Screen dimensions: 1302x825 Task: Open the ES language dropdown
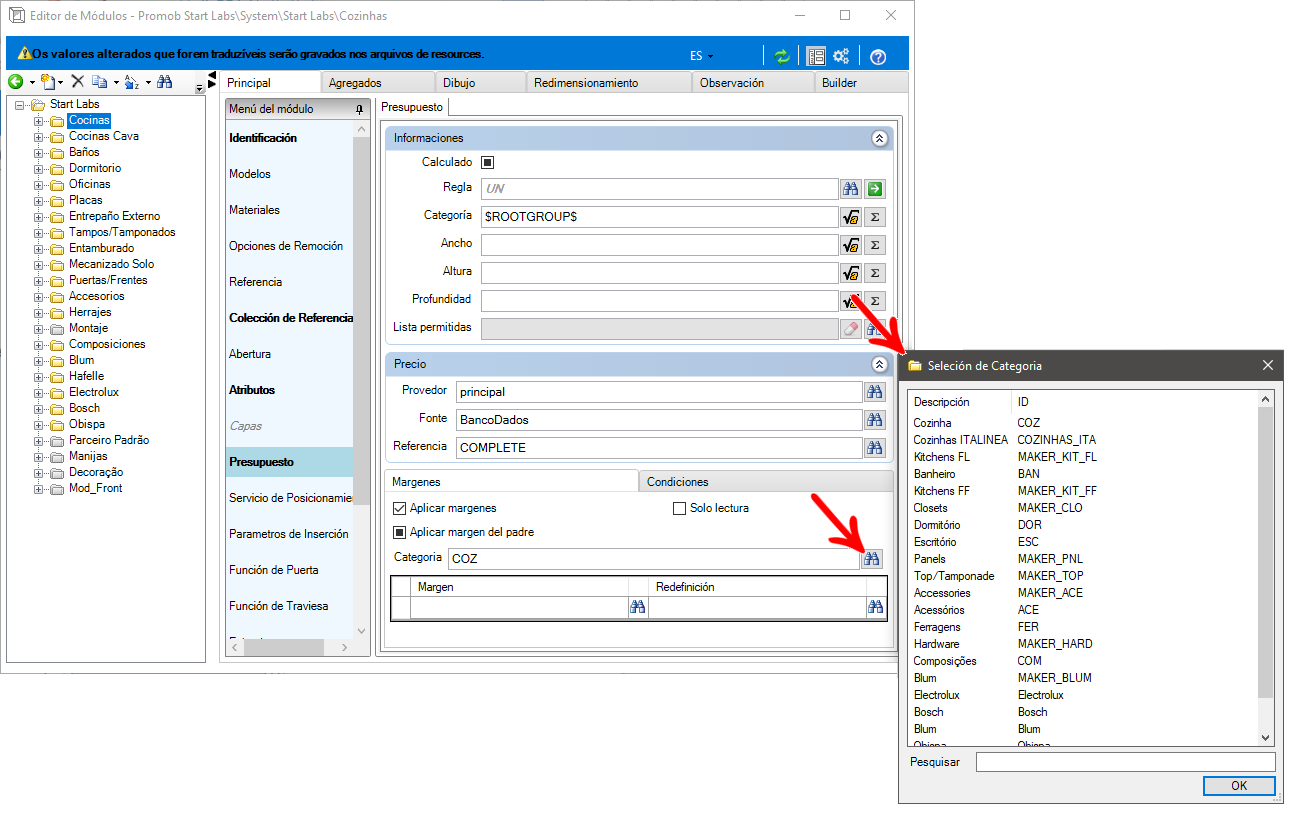702,56
